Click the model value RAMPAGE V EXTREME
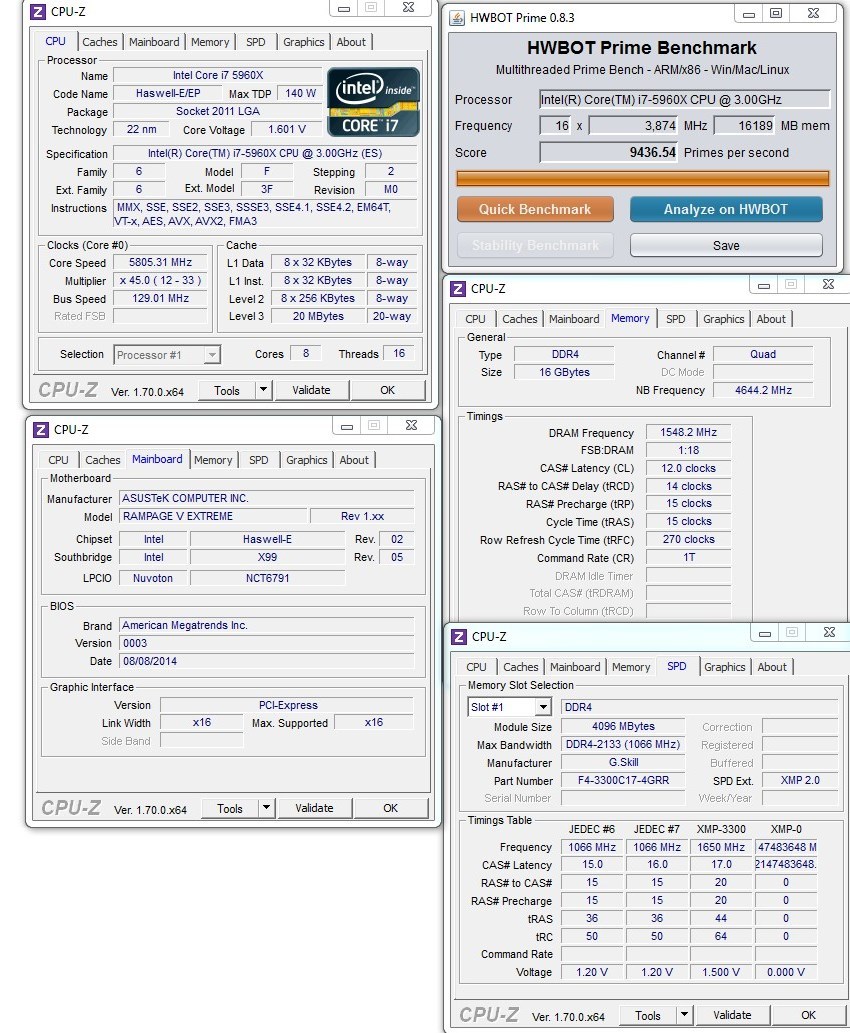Viewport: 850px width, 1033px height. pyautogui.click(x=213, y=516)
